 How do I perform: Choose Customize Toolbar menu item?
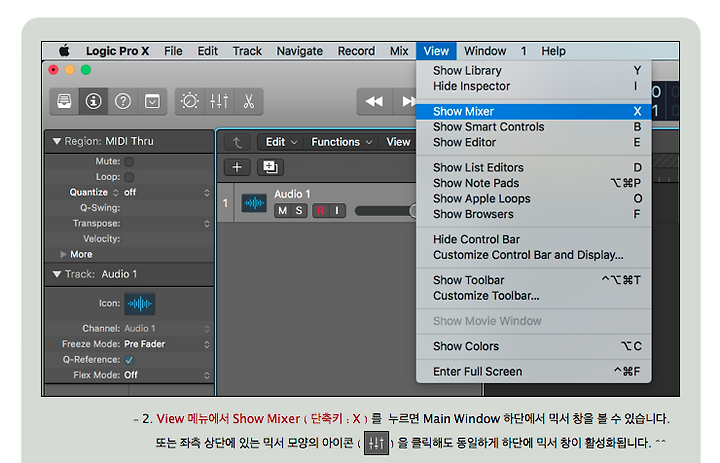(534, 296)
